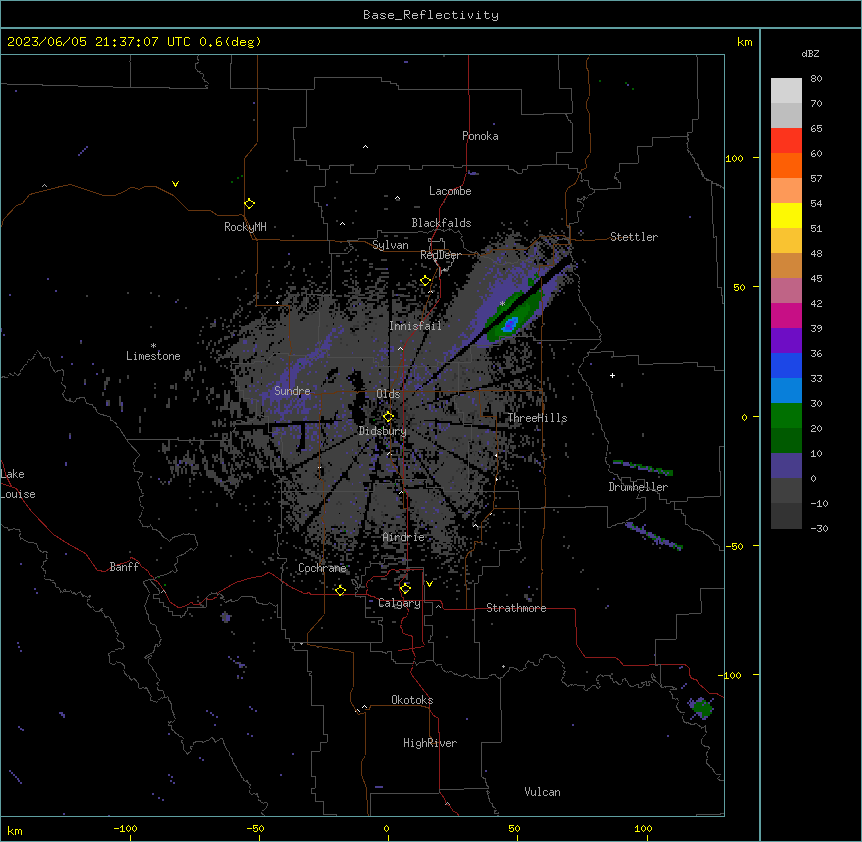This screenshot has width=862, height=842.
Task: Click the Sundre label
Action: point(292,391)
